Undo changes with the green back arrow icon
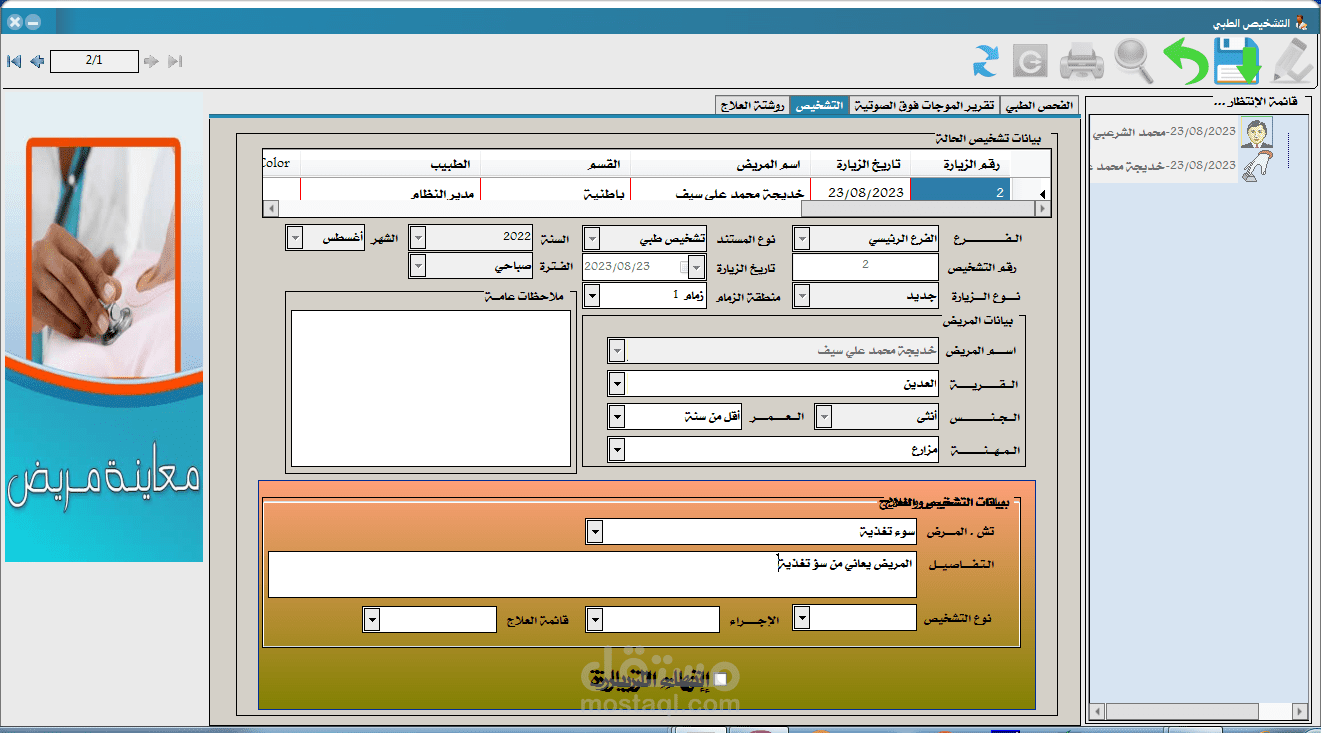 click(1185, 60)
